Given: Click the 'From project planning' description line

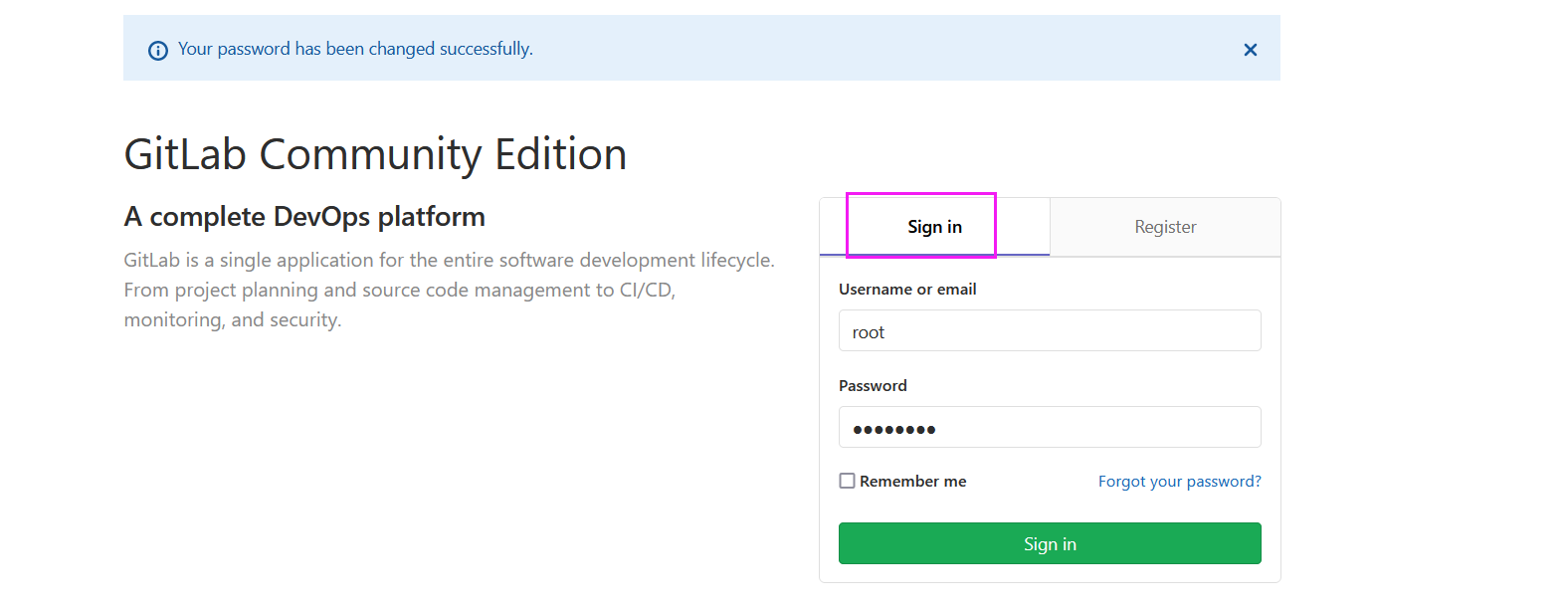Looking at the screenshot, I should coord(399,291).
